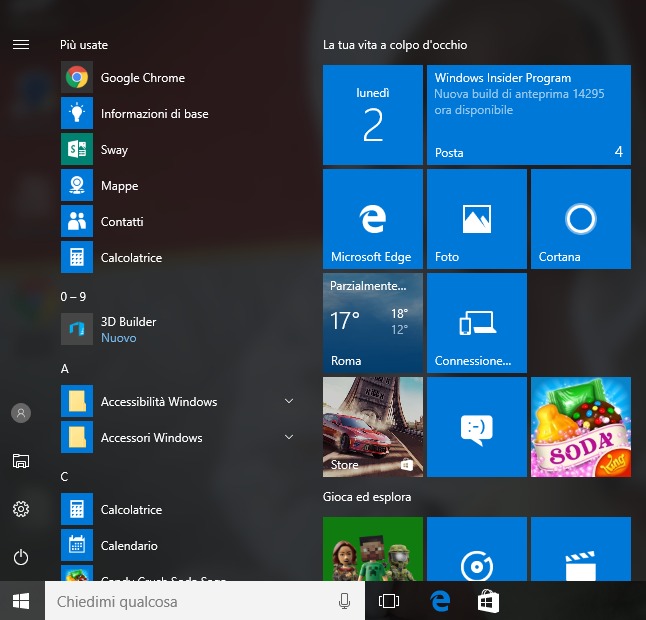Open the Cortana tile
This screenshot has width=646, height=620.
(581, 219)
